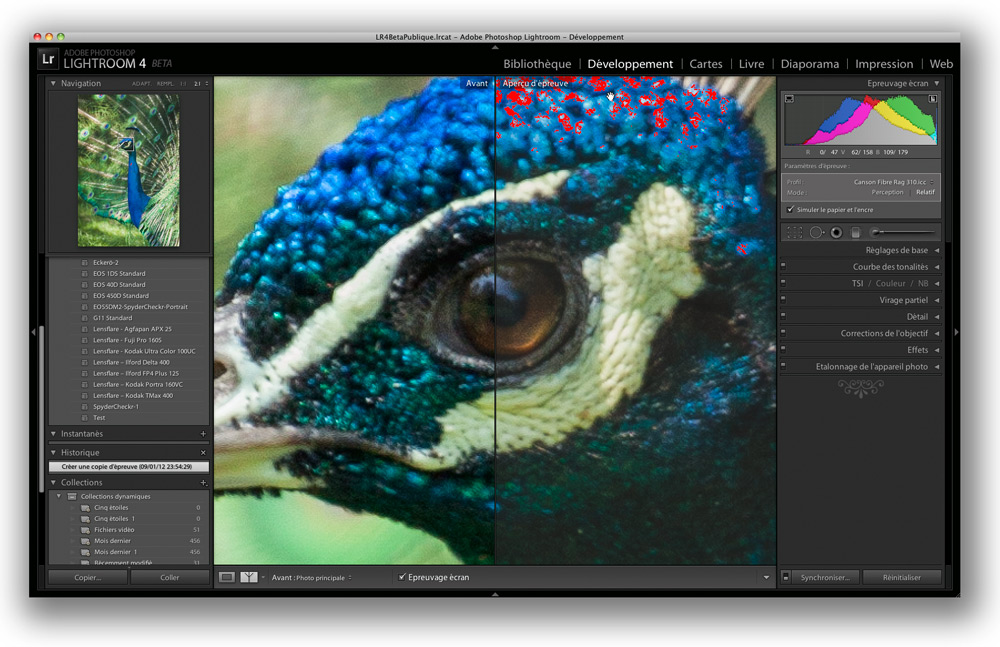
Task: Expand the Détail panel
Action: click(x=937, y=316)
